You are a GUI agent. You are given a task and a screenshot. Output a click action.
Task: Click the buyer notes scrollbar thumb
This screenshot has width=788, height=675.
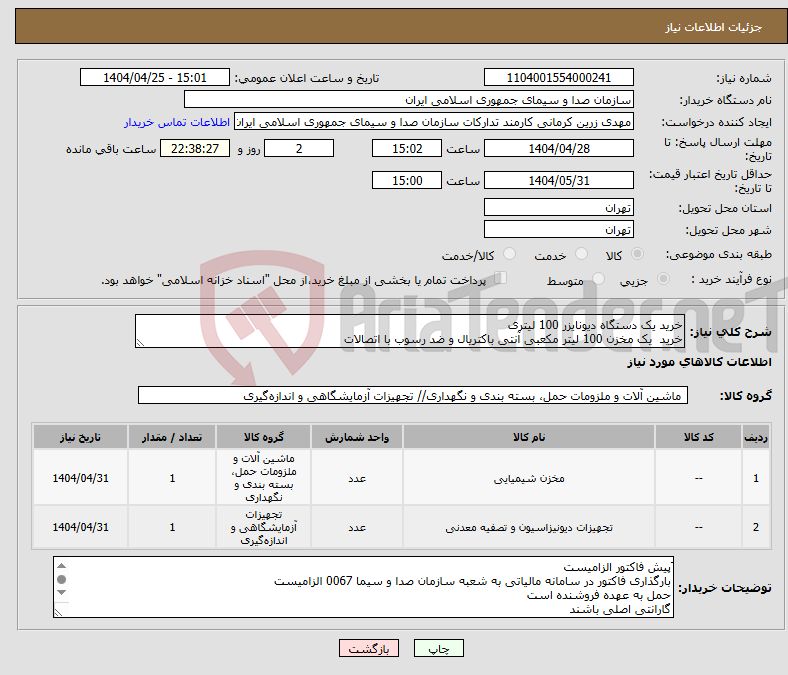[x=61, y=580]
